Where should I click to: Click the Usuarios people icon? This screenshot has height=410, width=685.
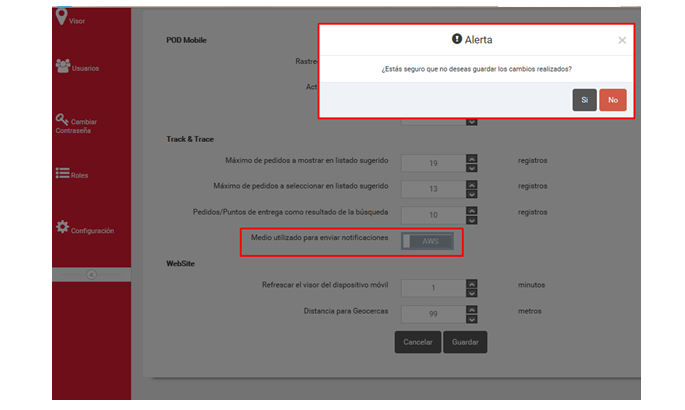63,66
